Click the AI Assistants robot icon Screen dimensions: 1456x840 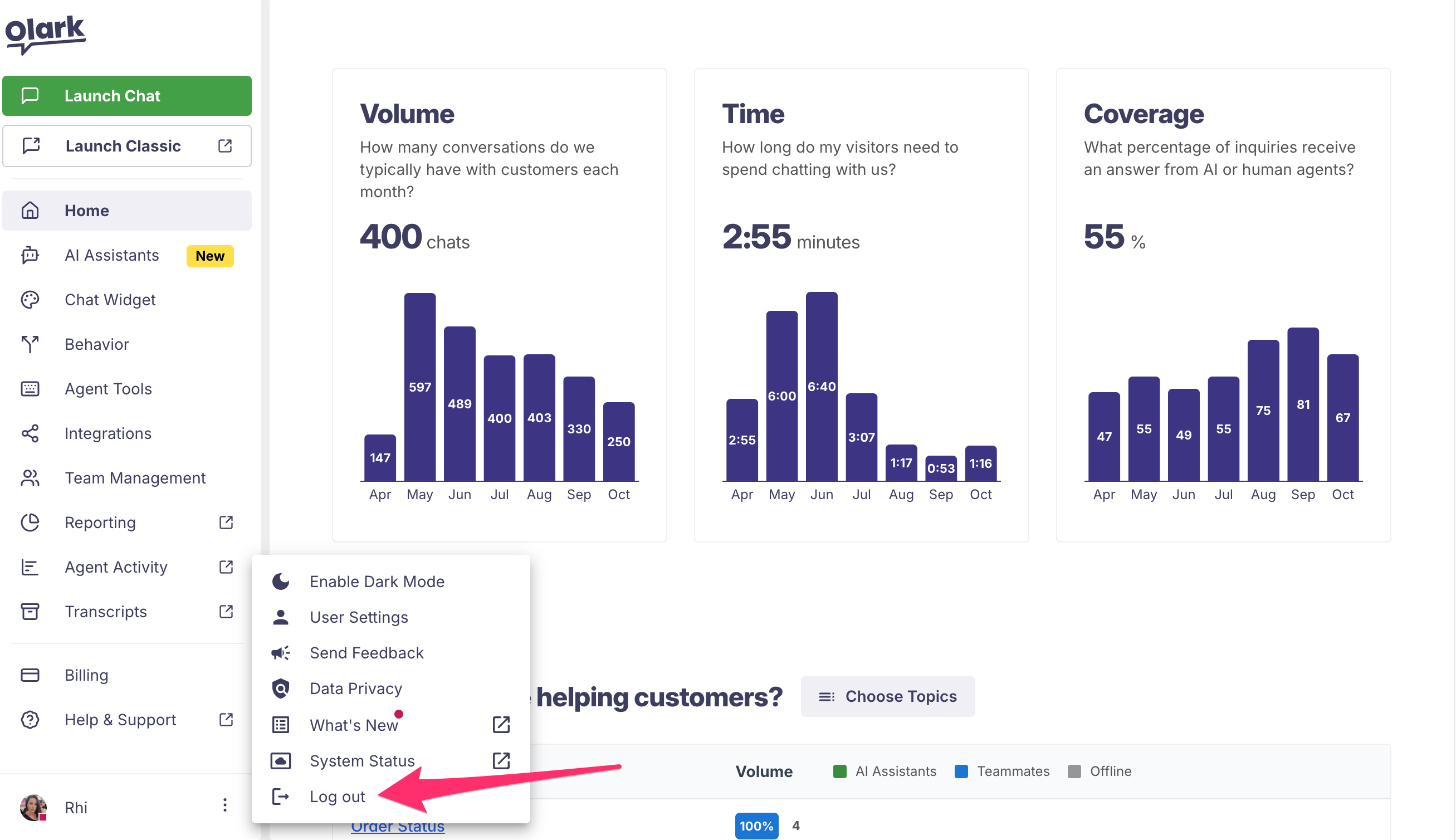[30, 255]
